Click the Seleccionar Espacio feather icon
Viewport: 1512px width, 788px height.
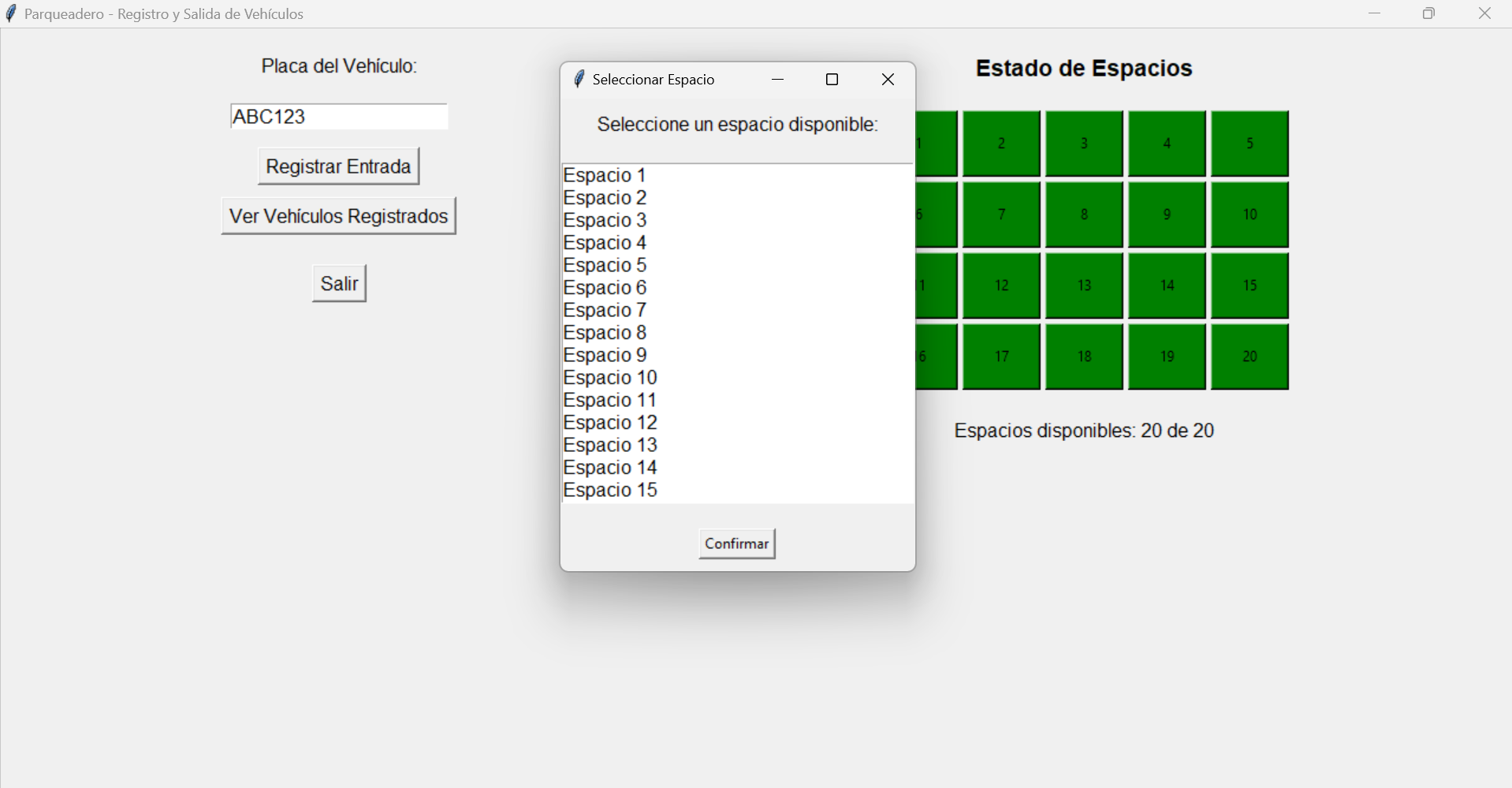coord(579,79)
